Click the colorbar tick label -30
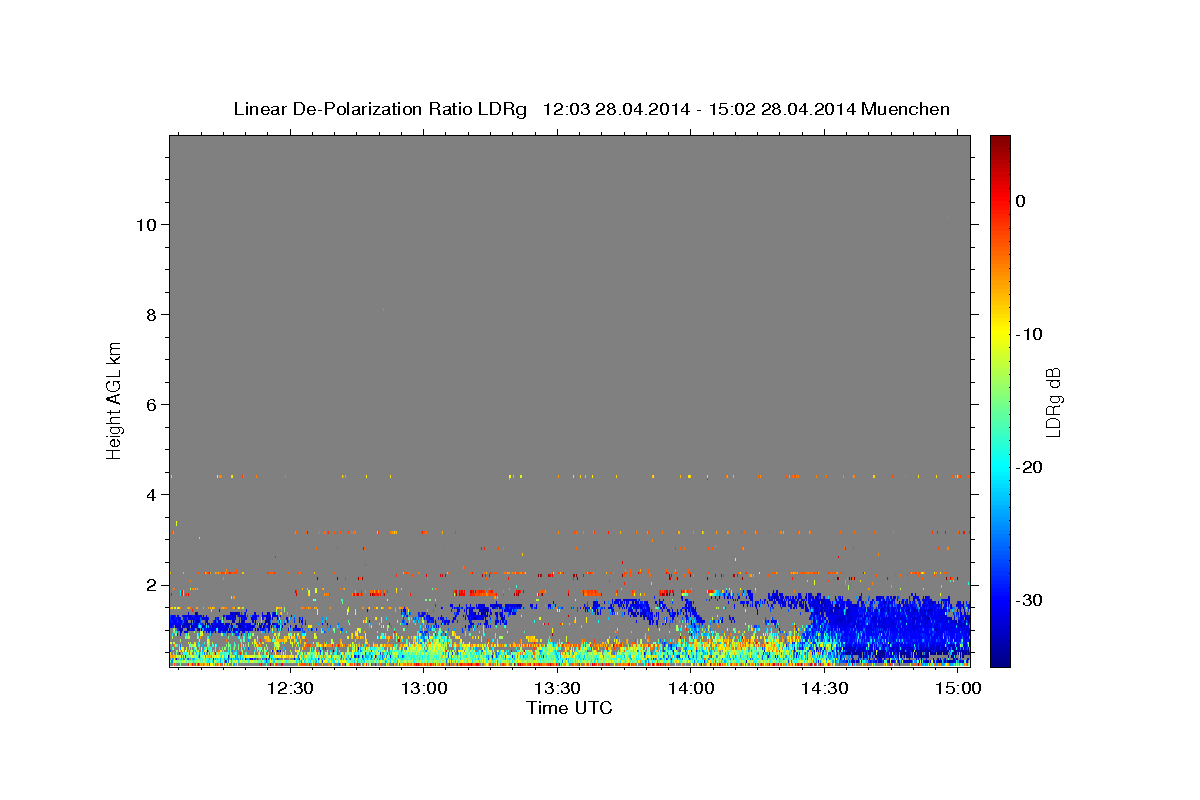 click(1030, 600)
